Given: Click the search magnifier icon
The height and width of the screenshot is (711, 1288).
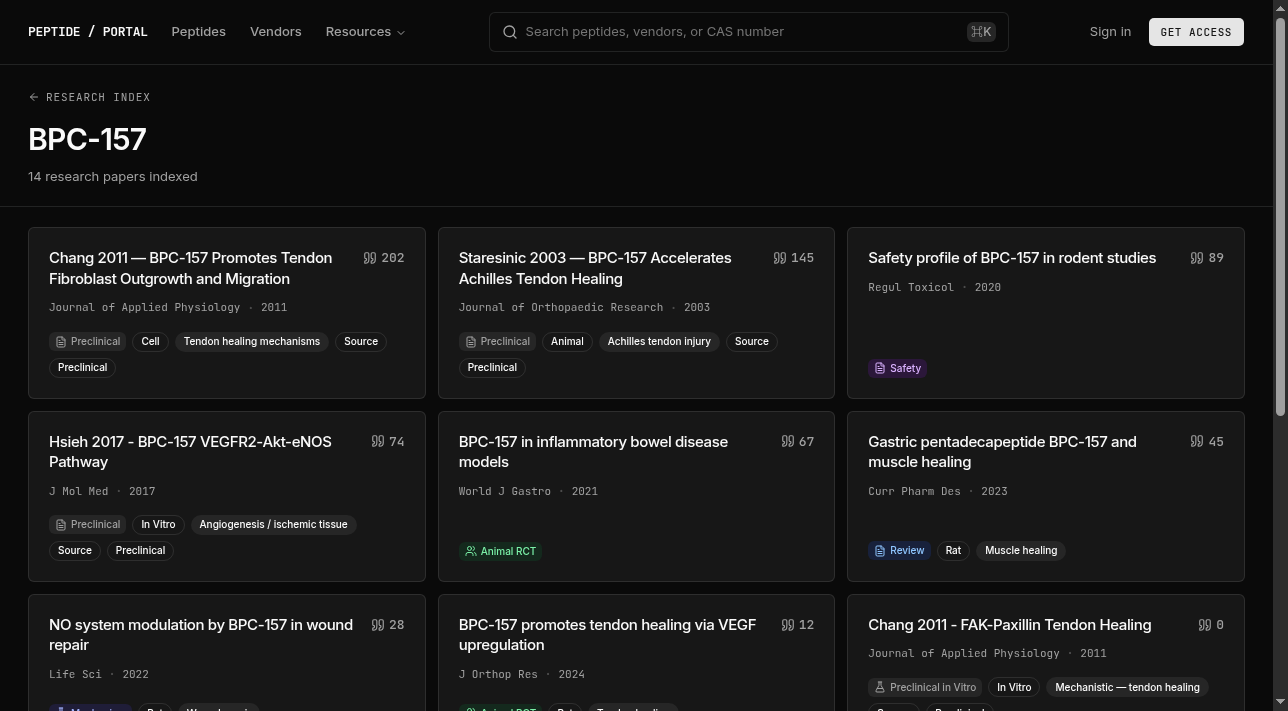Looking at the screenshot, I should 510,32.
